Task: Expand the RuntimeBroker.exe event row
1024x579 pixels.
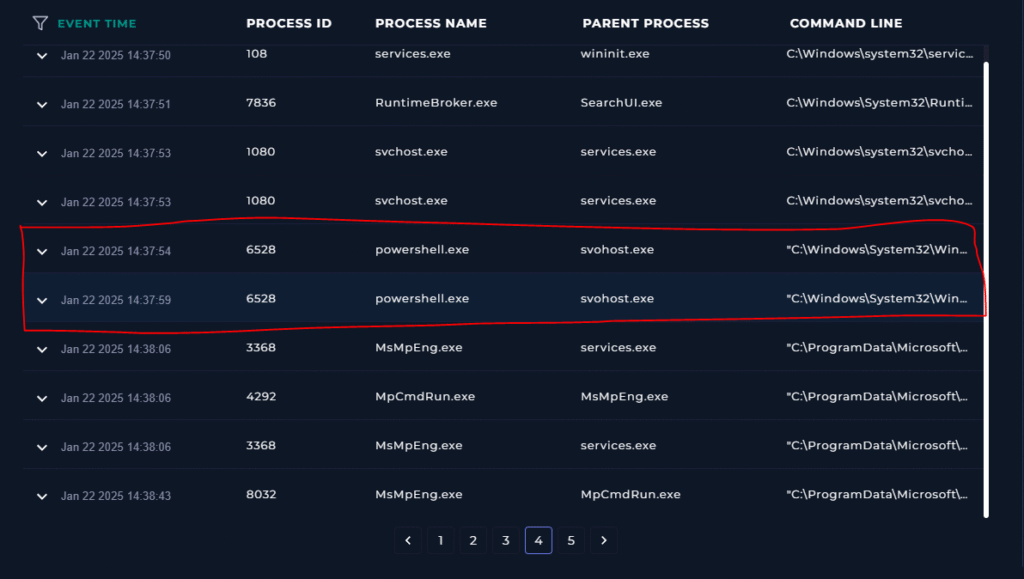Action: click(x=42, y=104)
